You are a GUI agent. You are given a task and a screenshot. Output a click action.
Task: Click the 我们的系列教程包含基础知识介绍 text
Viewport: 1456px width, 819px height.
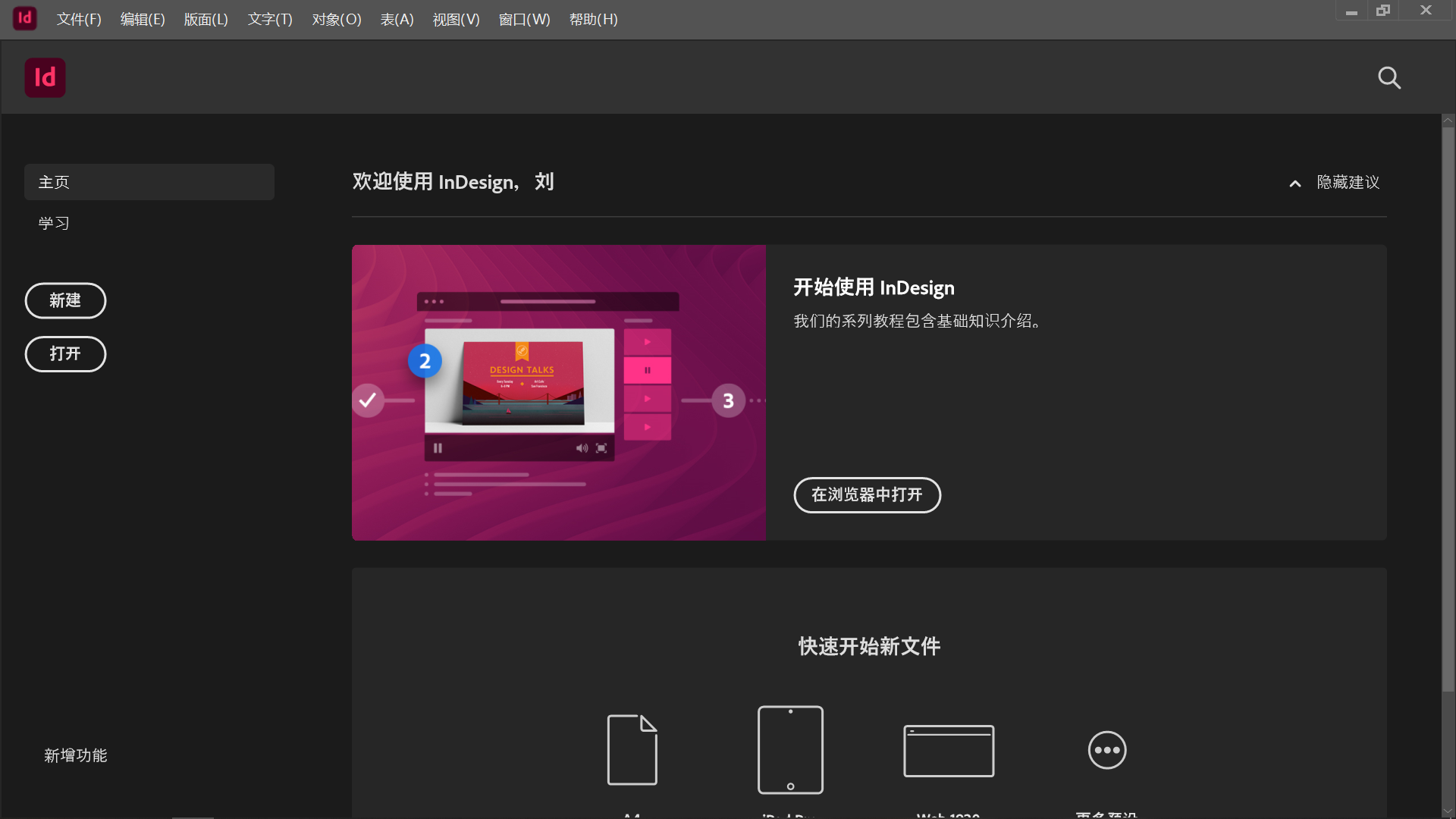click(917, 321)
